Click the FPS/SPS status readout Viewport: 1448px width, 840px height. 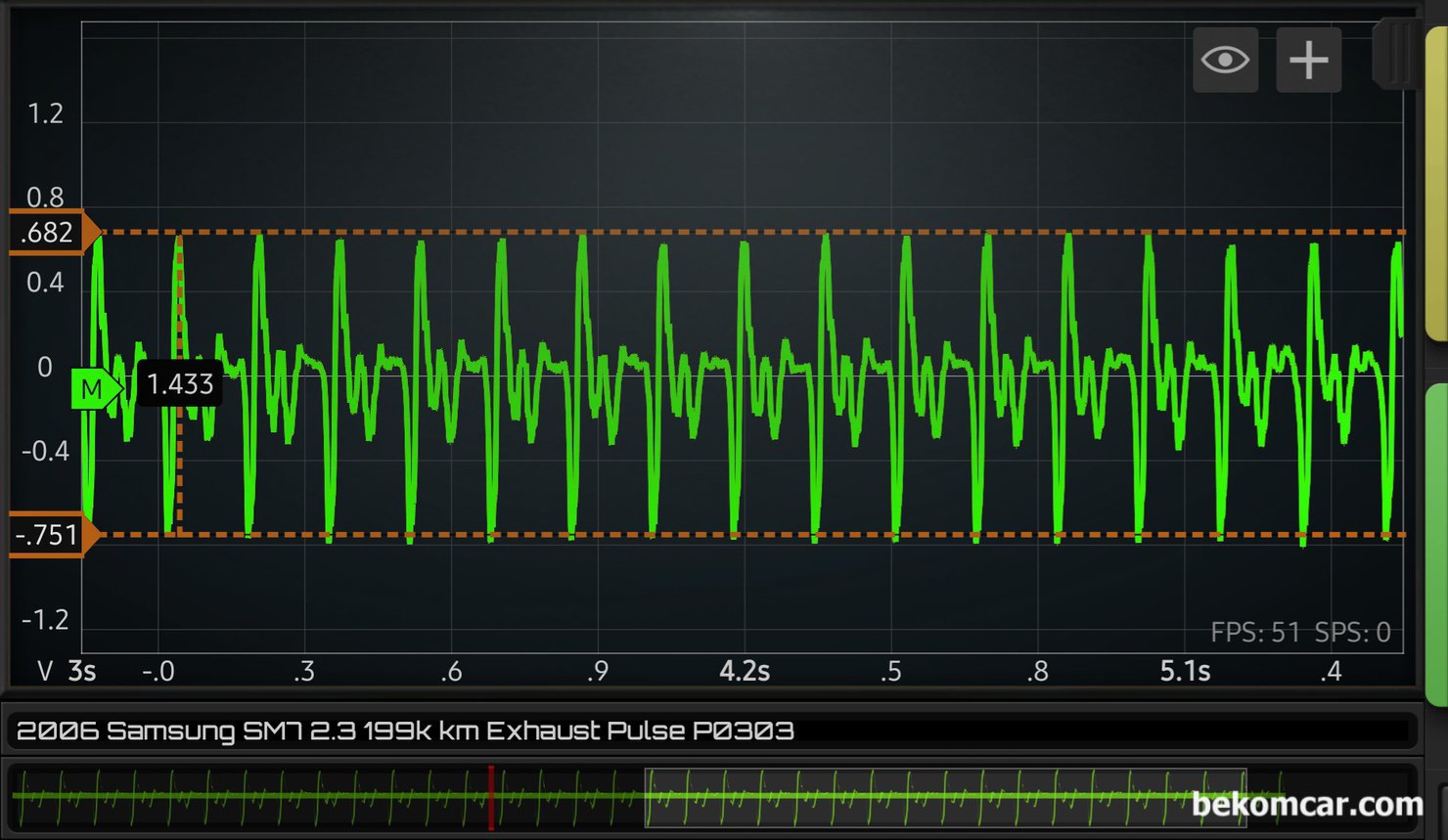click(1299, 633)
